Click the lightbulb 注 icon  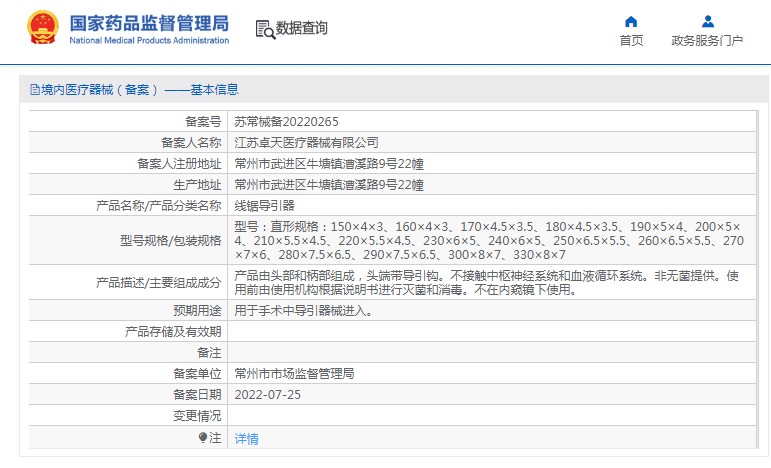(203, 437)
